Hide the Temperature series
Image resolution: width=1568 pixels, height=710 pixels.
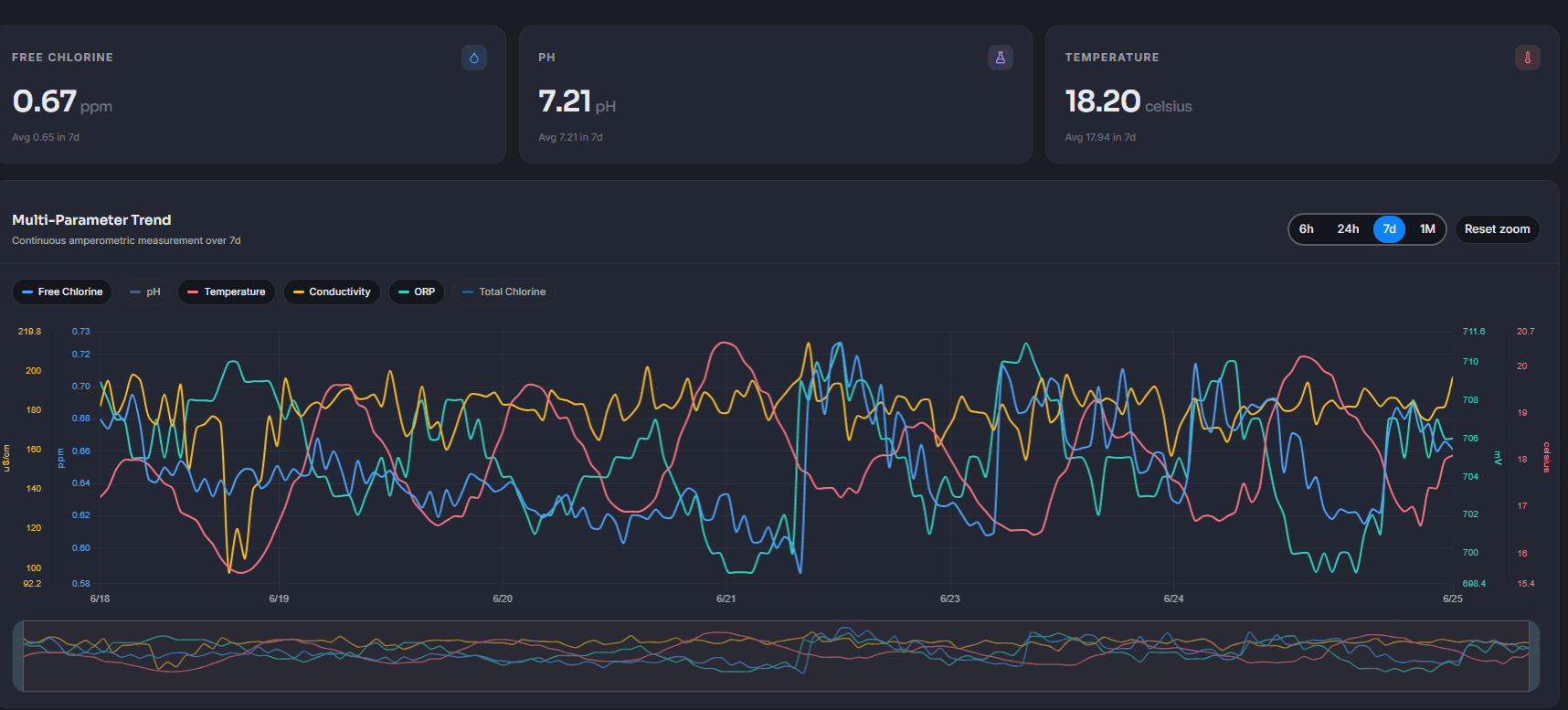tap(227, 291)
